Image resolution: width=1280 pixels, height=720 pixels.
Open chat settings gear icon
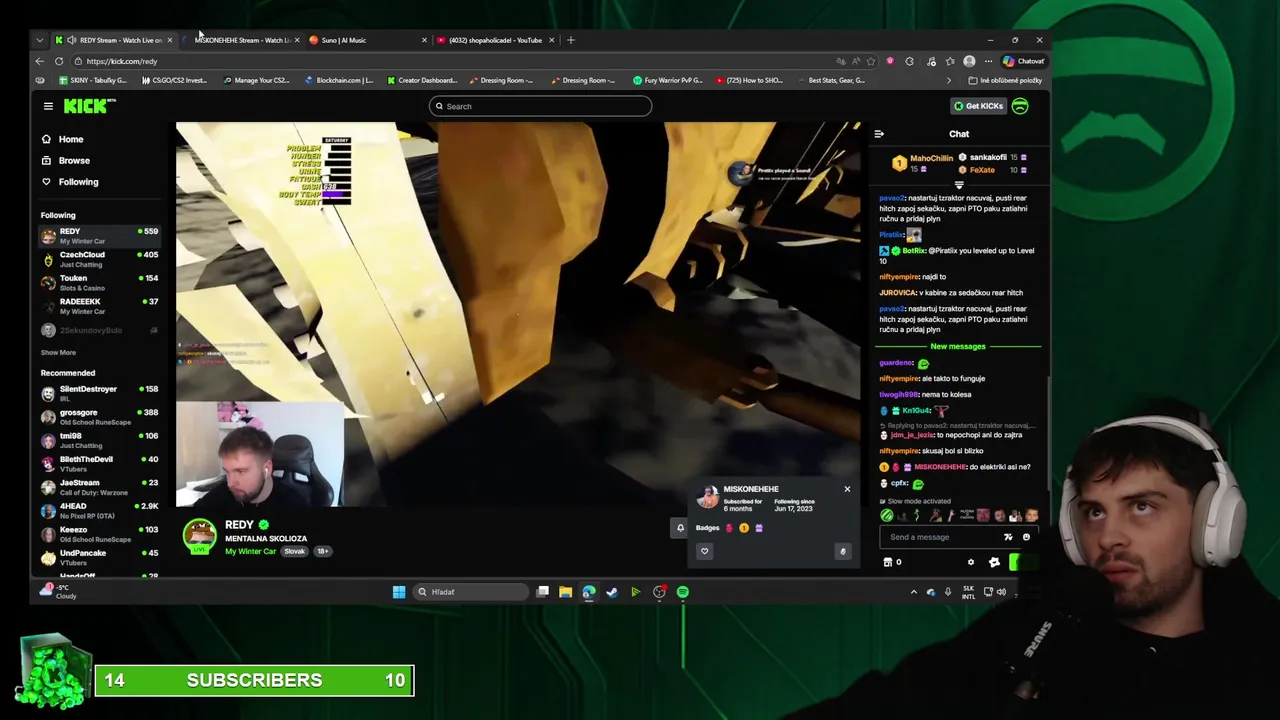point(970,562)
